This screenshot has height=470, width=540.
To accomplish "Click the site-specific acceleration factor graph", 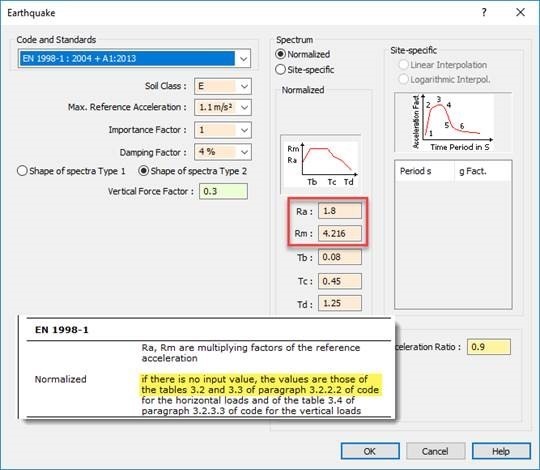I will [453, 122].
